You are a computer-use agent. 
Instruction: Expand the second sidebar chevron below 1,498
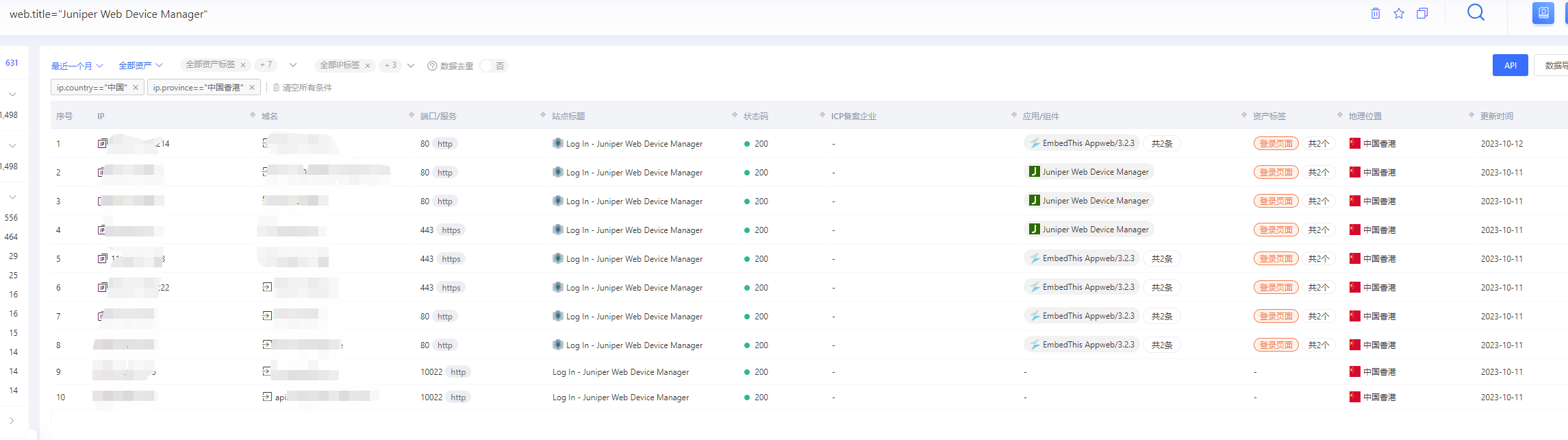pyautogui.click(x=12, y=145)
